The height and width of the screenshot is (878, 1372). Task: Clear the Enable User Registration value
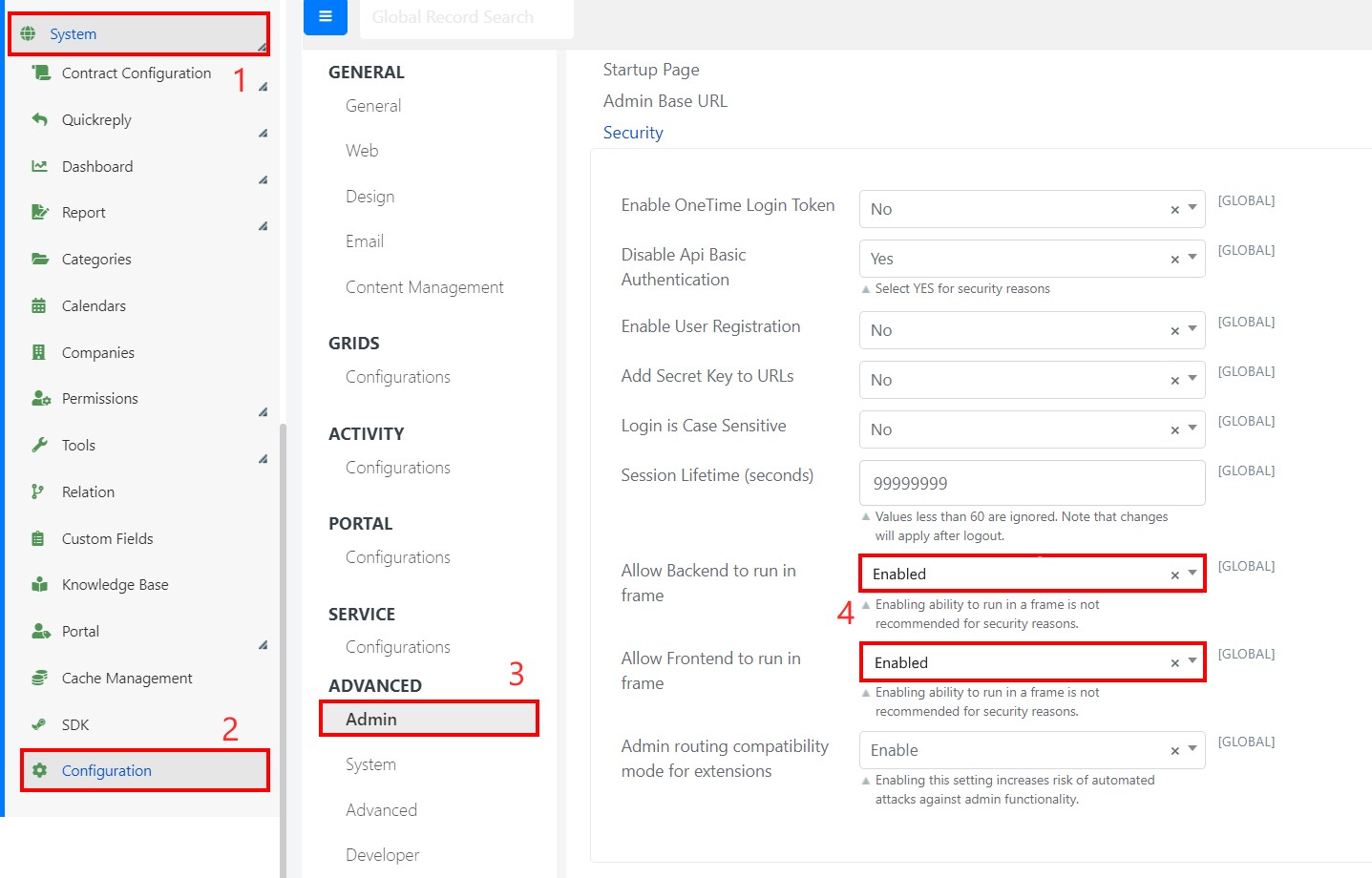point(1174,331)
